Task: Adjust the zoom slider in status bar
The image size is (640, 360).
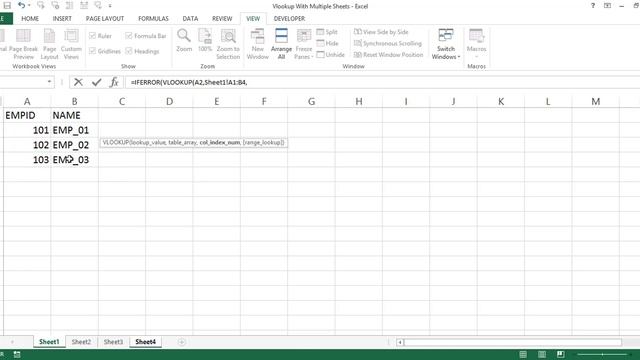Action: (x=602, y=354)
